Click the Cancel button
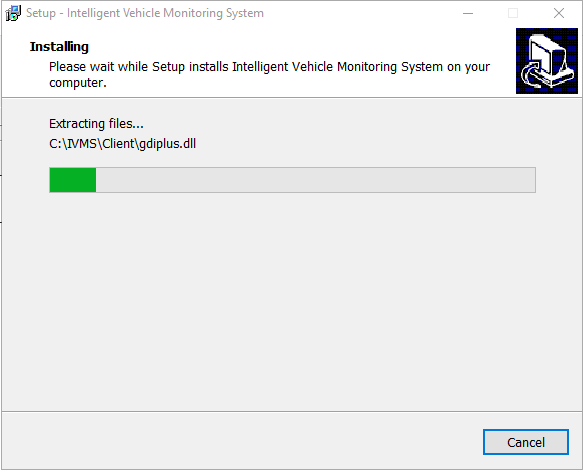Screen dimensions: 583x472 (525, 442)
